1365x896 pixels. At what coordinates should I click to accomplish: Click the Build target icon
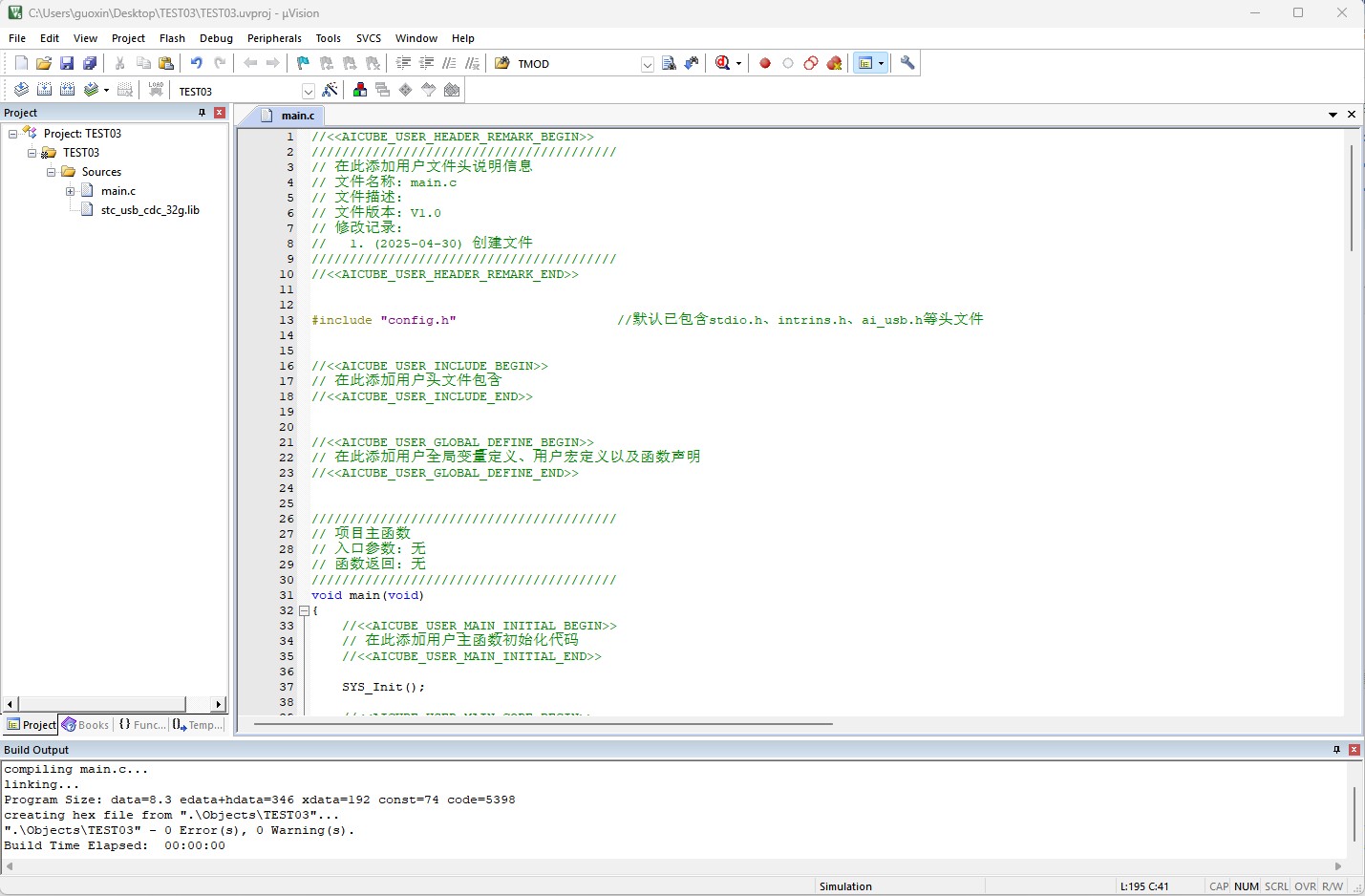45,90
